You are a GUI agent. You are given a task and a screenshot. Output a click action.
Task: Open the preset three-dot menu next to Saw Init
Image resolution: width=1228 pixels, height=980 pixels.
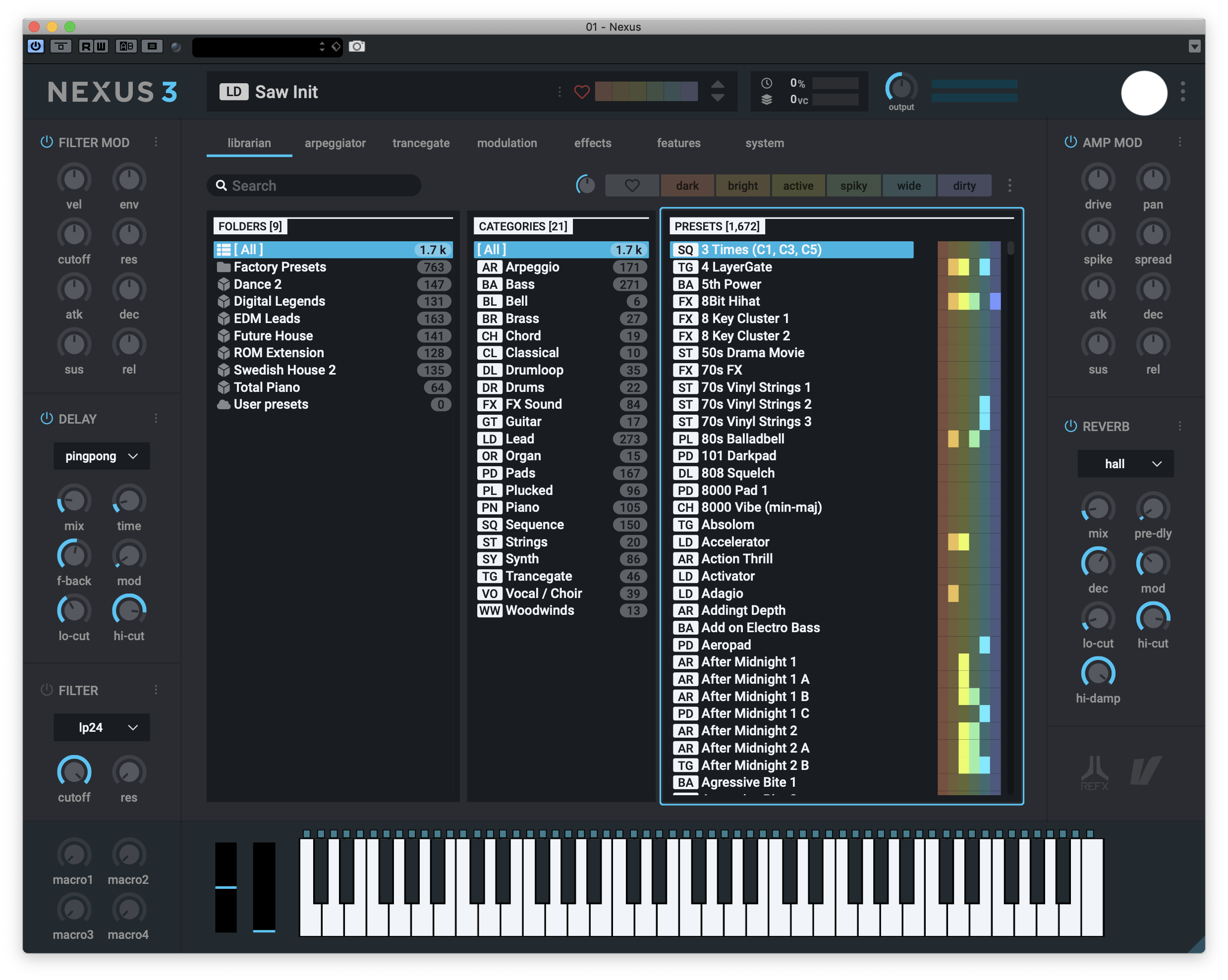pos(559,92)
